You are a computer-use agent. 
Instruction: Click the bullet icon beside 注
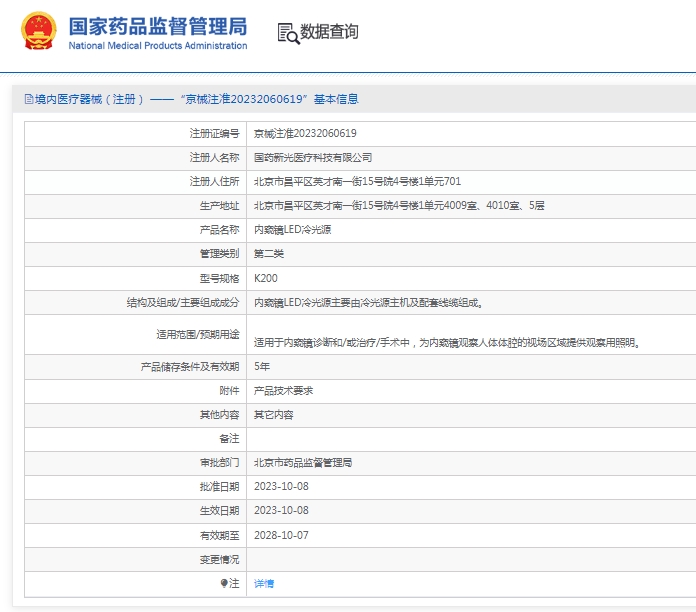(224, 583)
